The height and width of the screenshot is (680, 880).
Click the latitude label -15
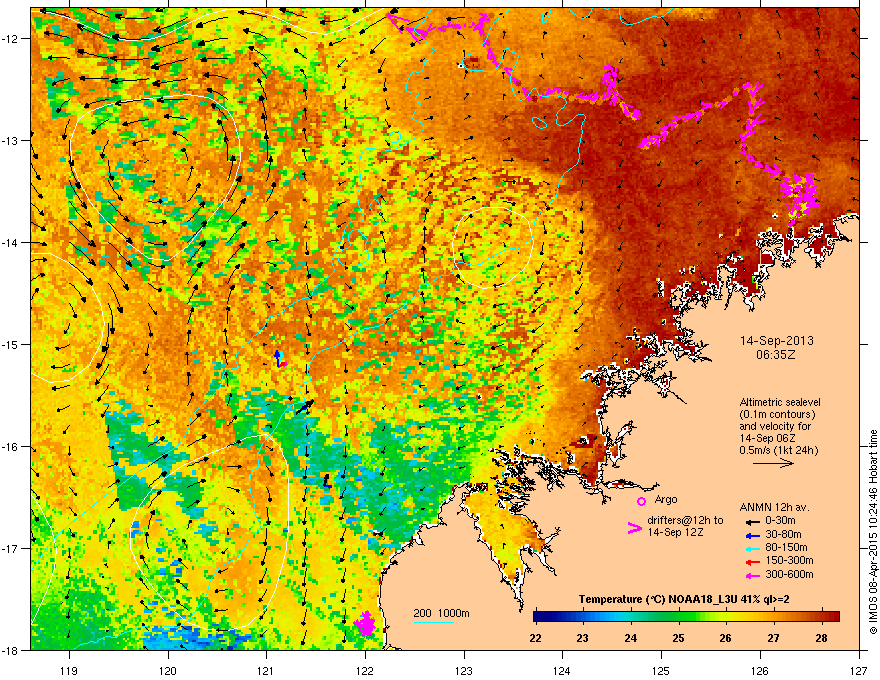pos(10,344)
